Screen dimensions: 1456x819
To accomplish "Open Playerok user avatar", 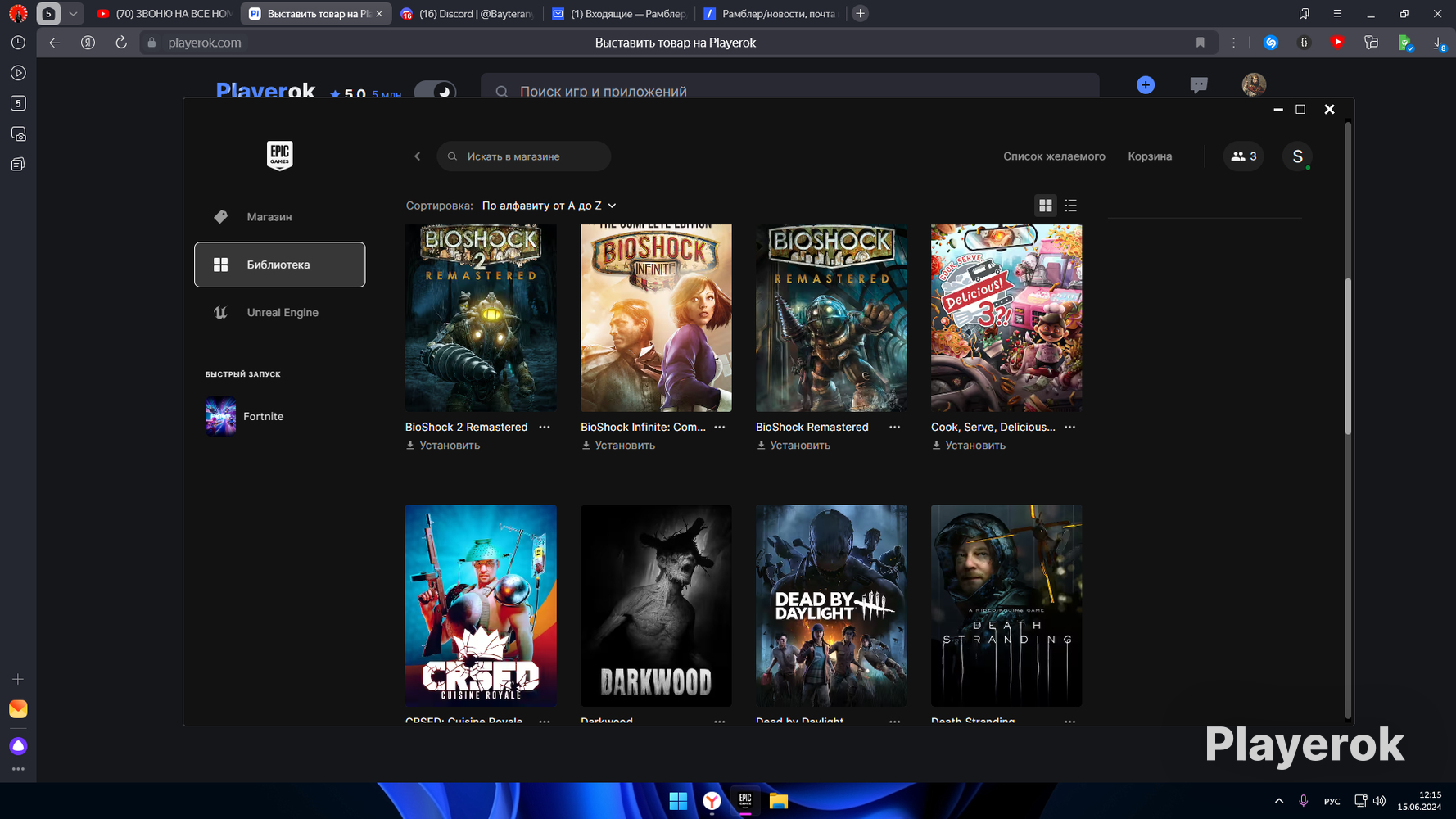I will pos(1254,84).
